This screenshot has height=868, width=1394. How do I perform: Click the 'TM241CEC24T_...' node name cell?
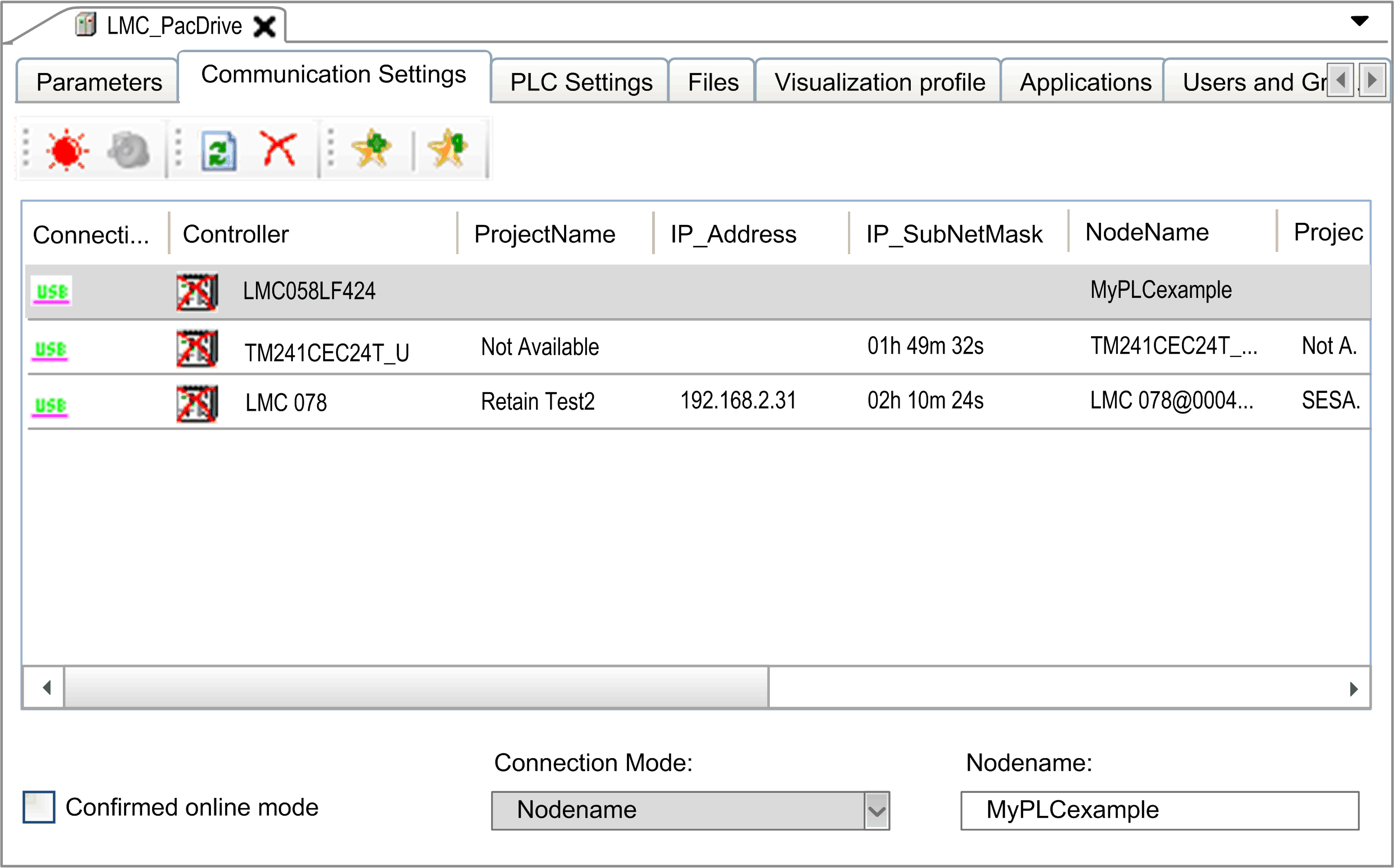tap(1173, 346)
